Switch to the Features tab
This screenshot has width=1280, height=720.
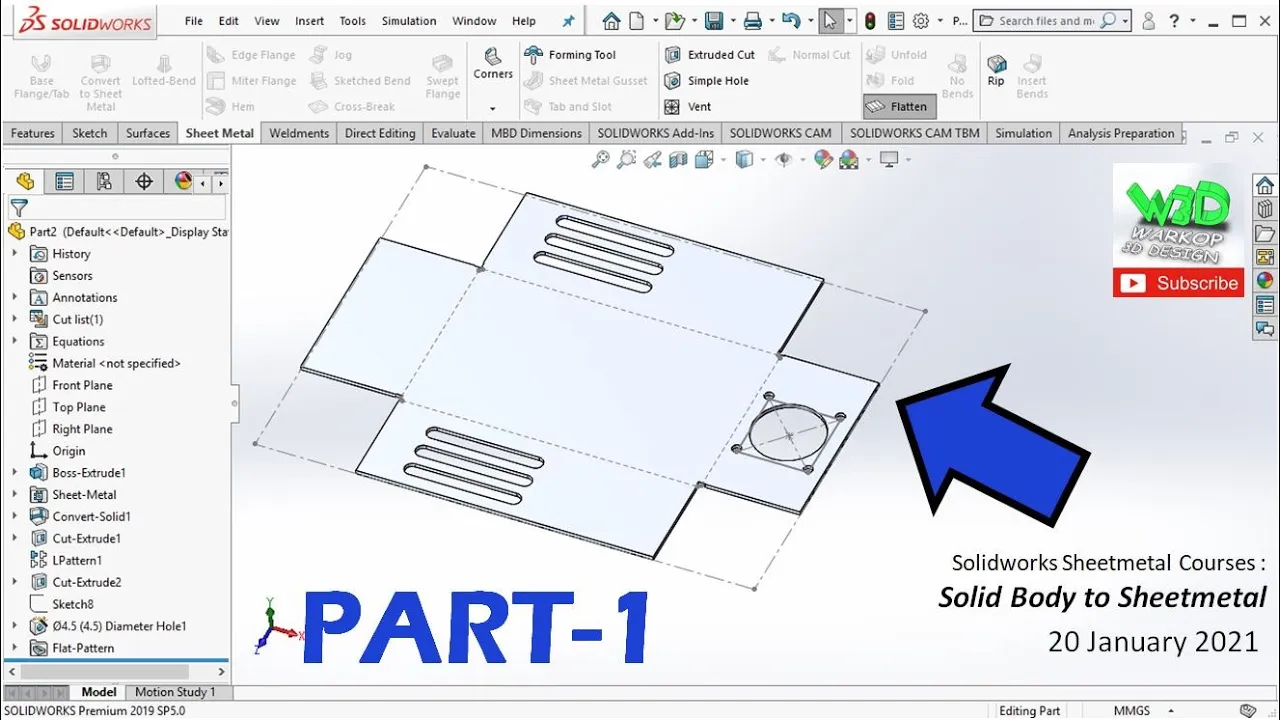coord(32,133)
